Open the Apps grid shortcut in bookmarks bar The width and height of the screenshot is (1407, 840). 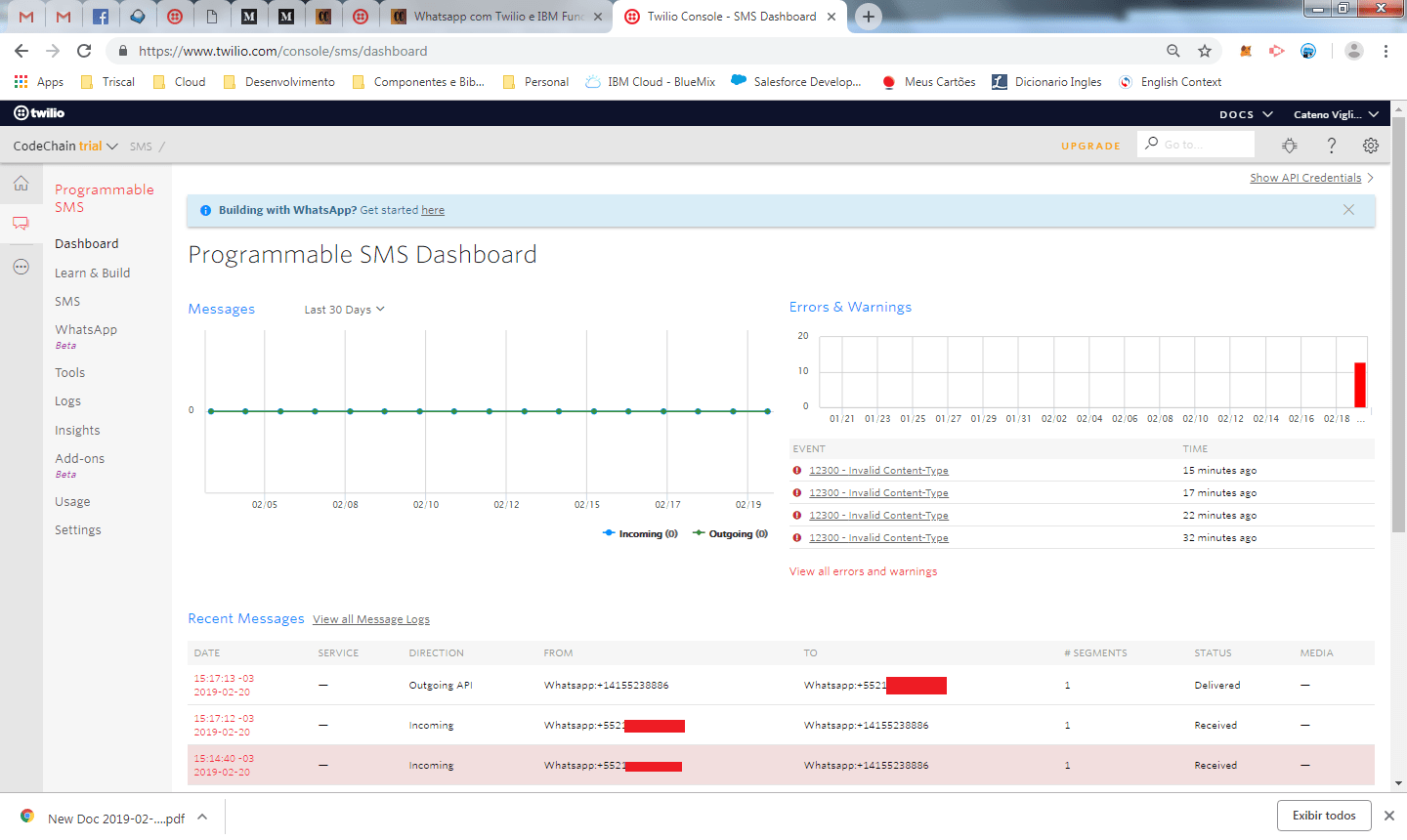coord(39,82)
